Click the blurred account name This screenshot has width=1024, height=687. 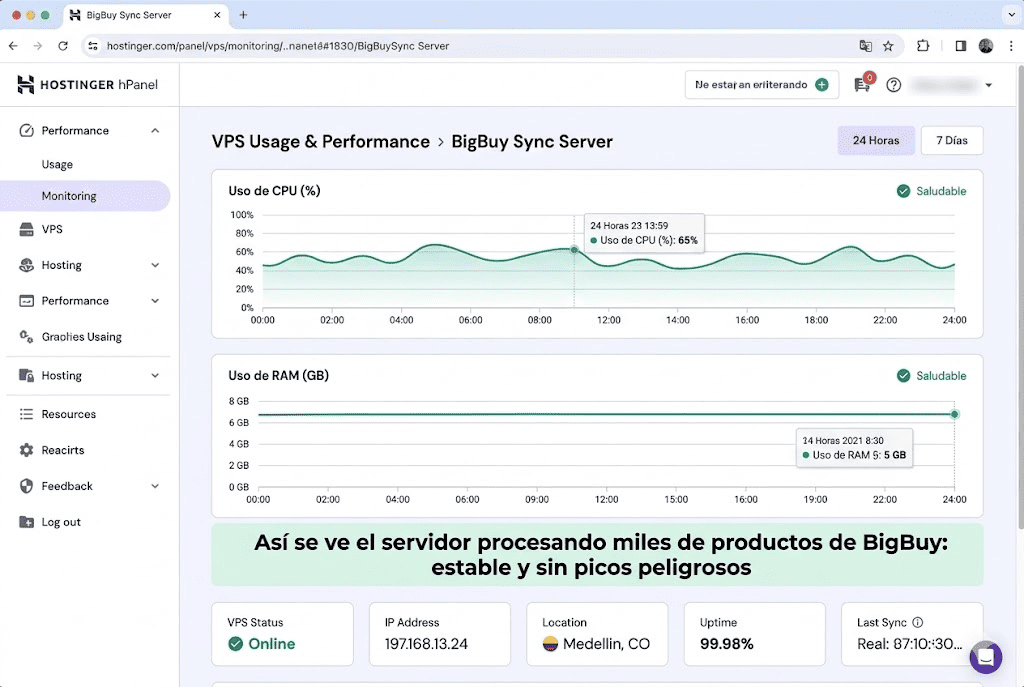[x=944, y=85]
